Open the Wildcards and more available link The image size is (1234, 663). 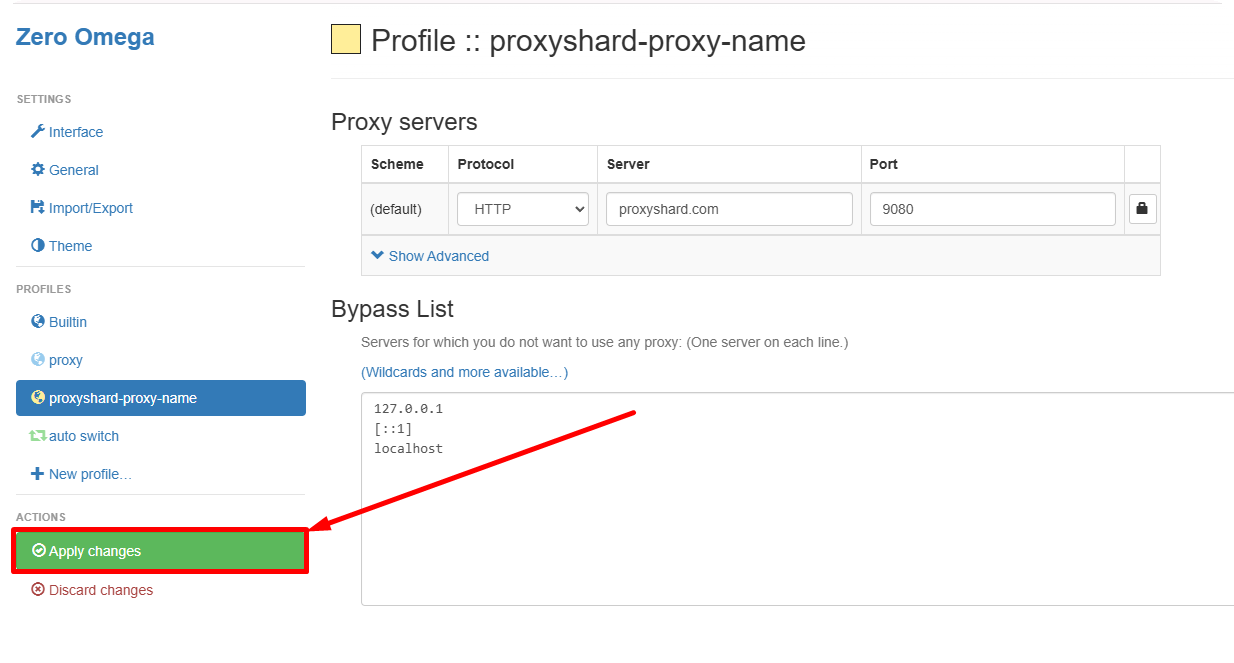(x=464, y=372)
